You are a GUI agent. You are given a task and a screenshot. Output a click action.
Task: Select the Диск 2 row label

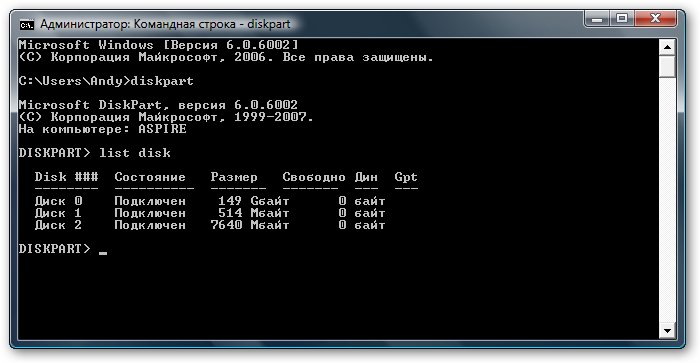(x=58, y=225)
